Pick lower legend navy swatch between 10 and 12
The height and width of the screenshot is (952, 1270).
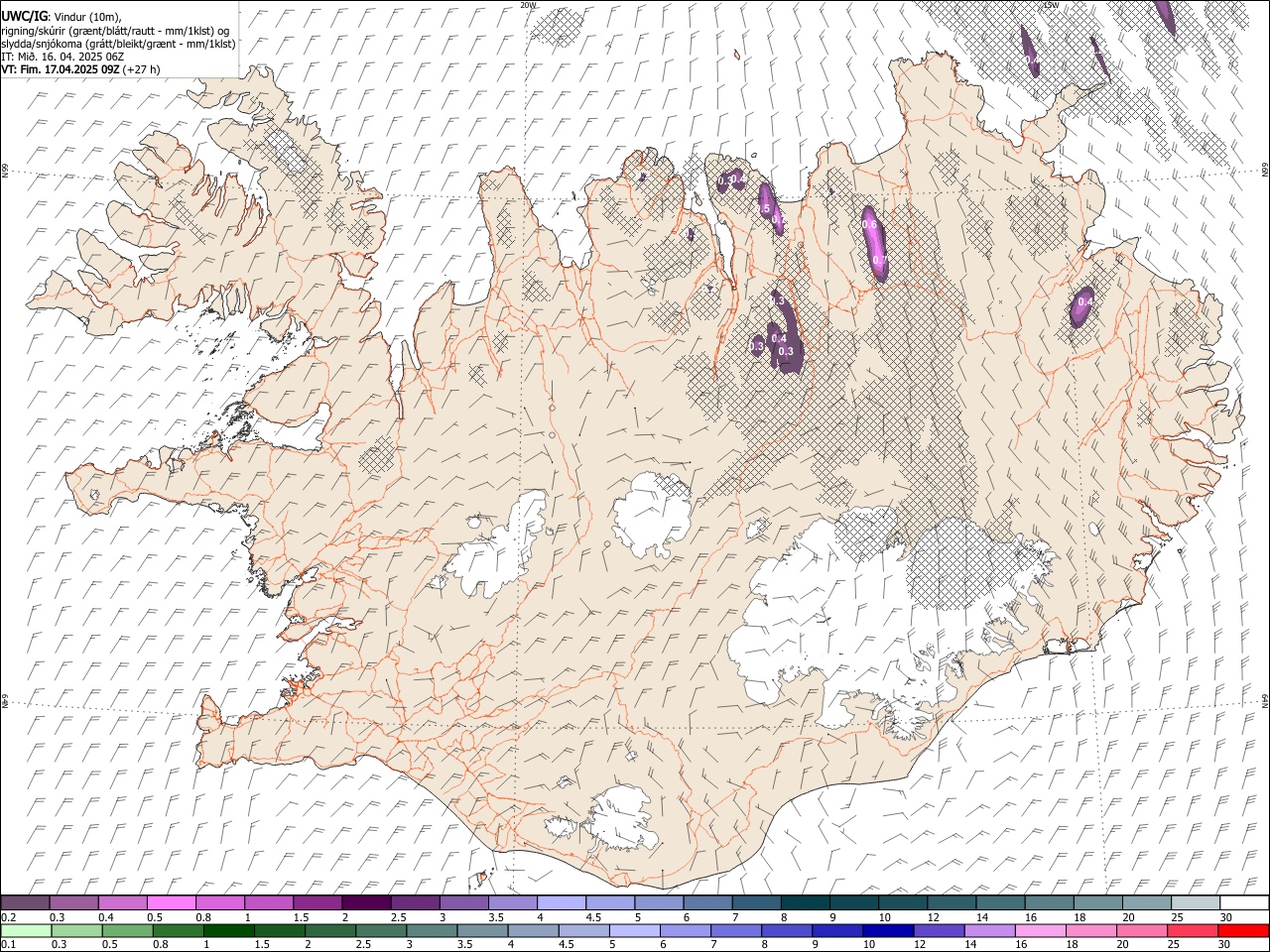889,931
